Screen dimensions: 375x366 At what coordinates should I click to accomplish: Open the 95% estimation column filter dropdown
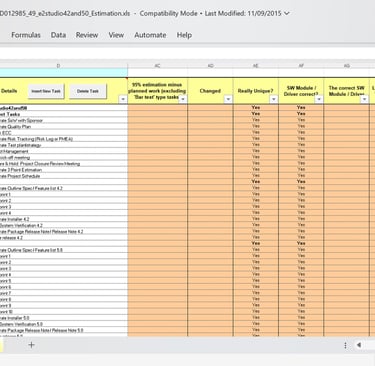pyautogui.click(x=183, y=99)
